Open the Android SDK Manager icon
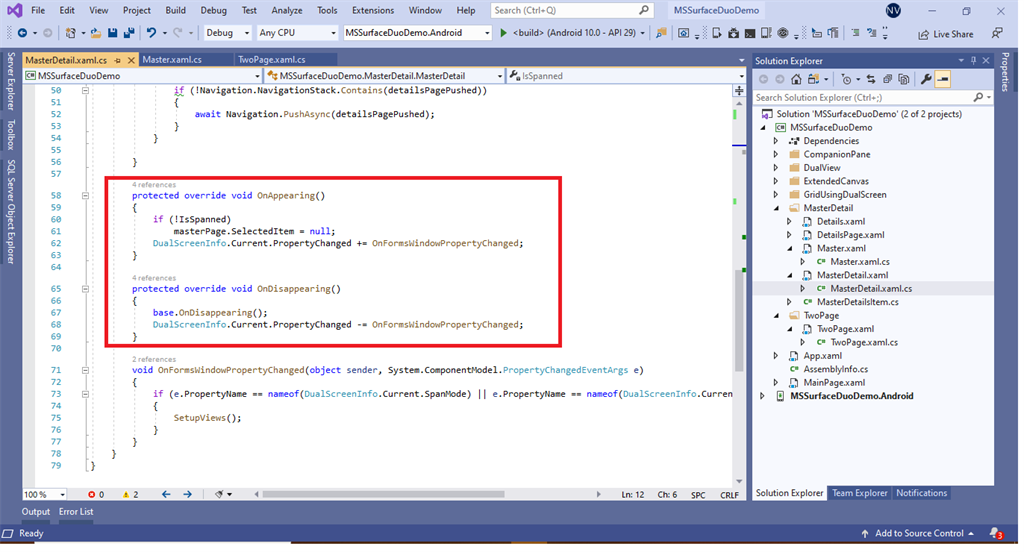 [733, 33]
